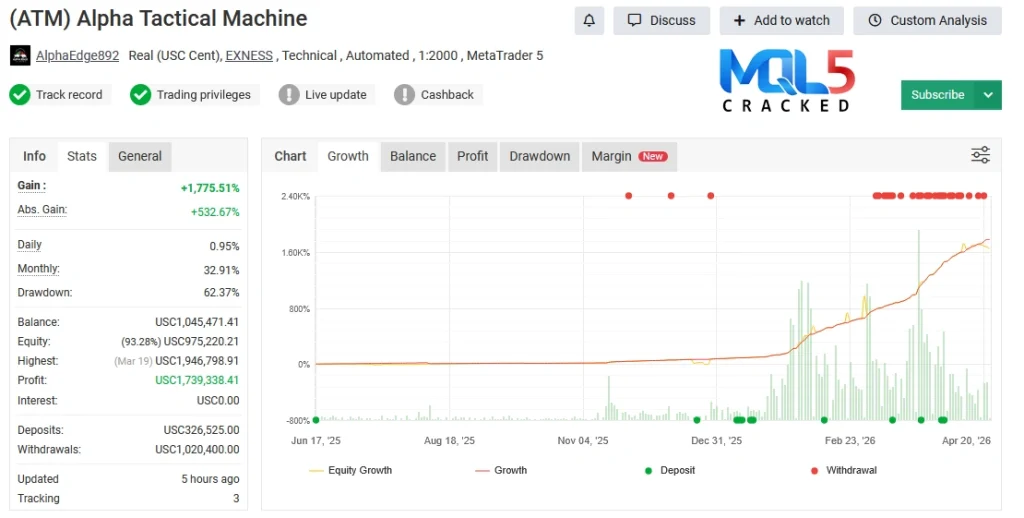1024x518 pixels.
Task: Open the Drawdown chart tab
Action: [539, 156]
